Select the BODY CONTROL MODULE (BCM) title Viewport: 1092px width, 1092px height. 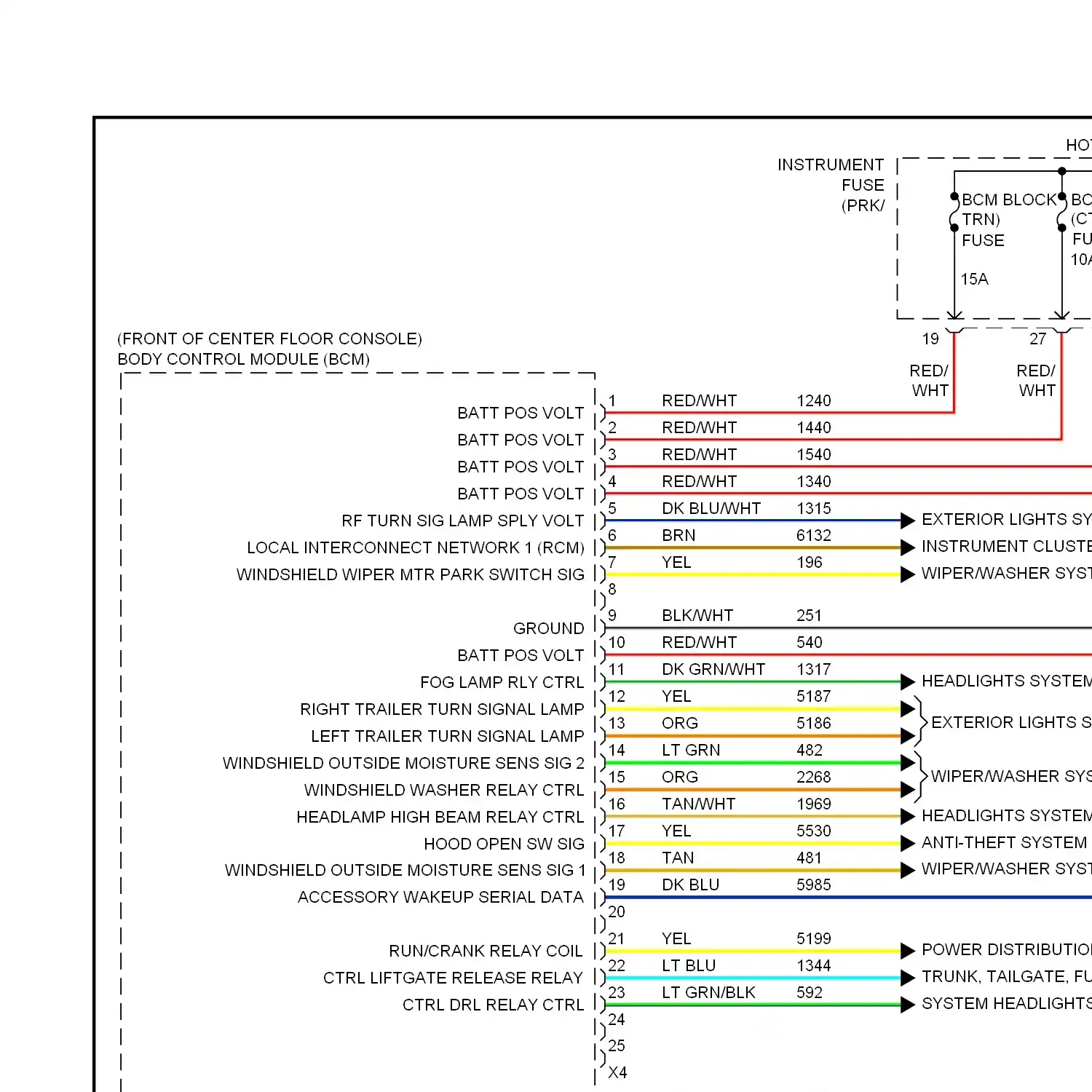click(x=243, y=359)
